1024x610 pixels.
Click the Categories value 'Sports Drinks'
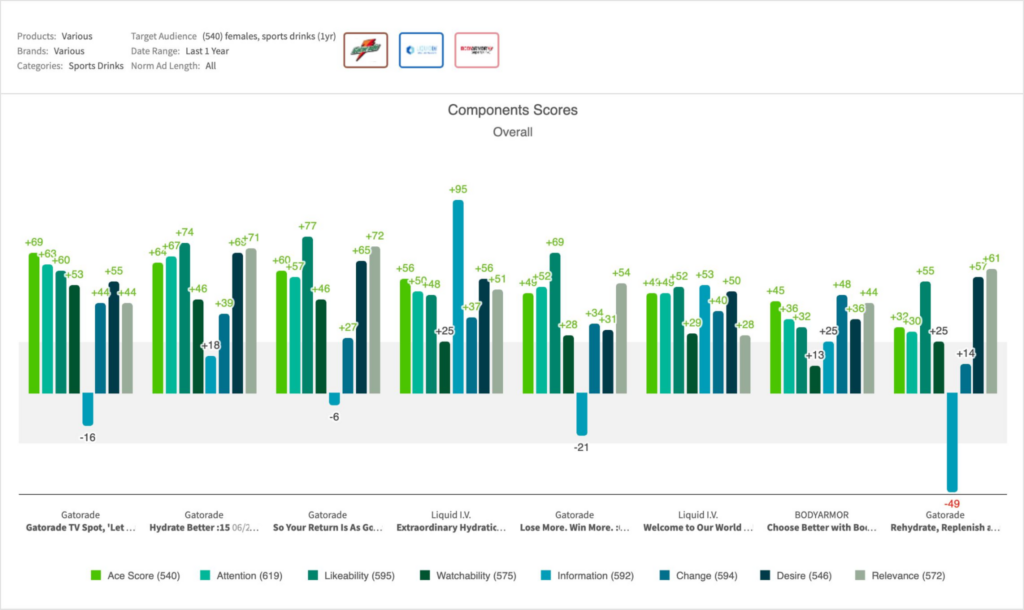pos(96,66)
